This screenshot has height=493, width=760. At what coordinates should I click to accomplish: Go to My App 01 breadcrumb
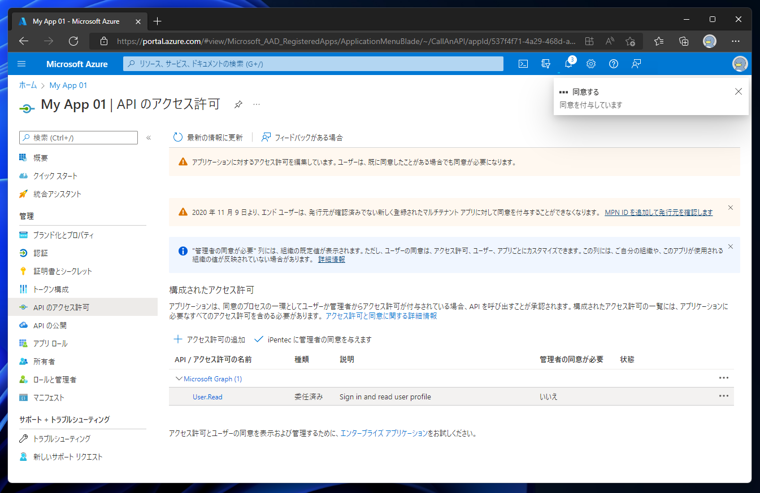tap(68, 85)
